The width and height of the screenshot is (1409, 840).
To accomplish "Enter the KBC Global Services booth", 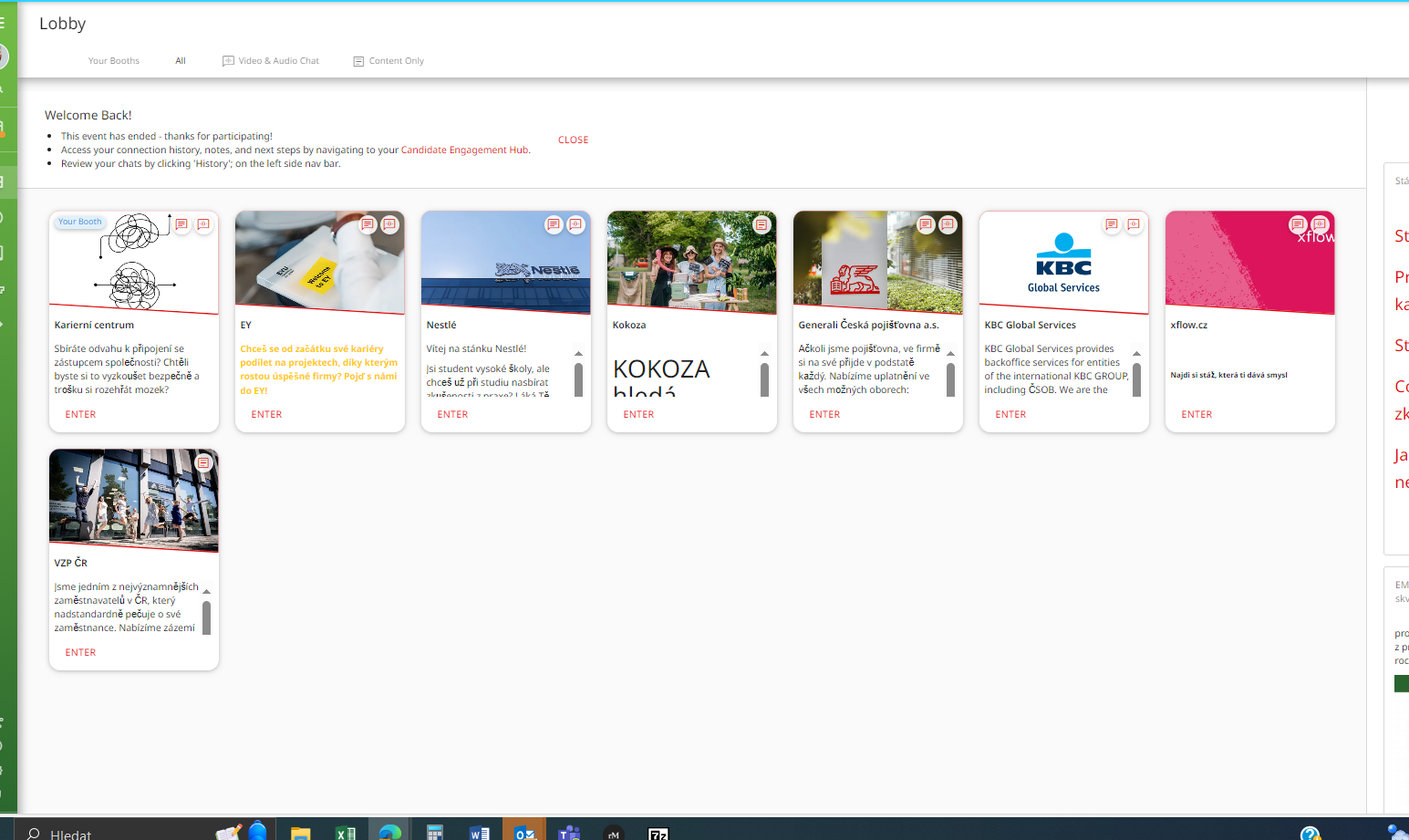I will (x=1010, y=414).
